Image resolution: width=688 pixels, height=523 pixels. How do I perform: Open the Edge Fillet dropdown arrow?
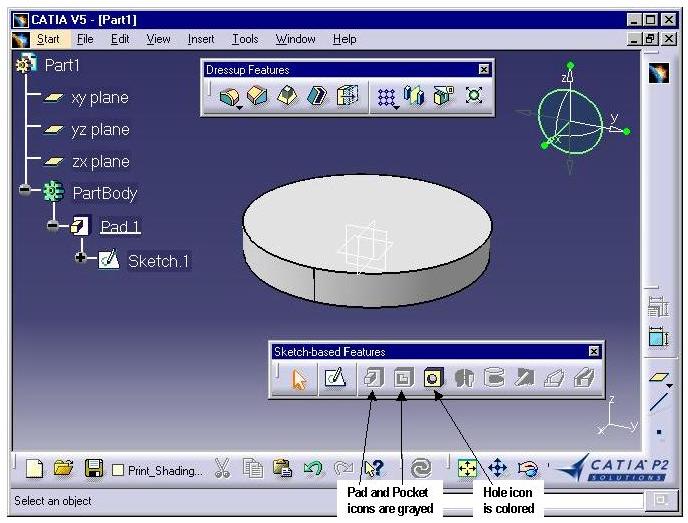240,107
